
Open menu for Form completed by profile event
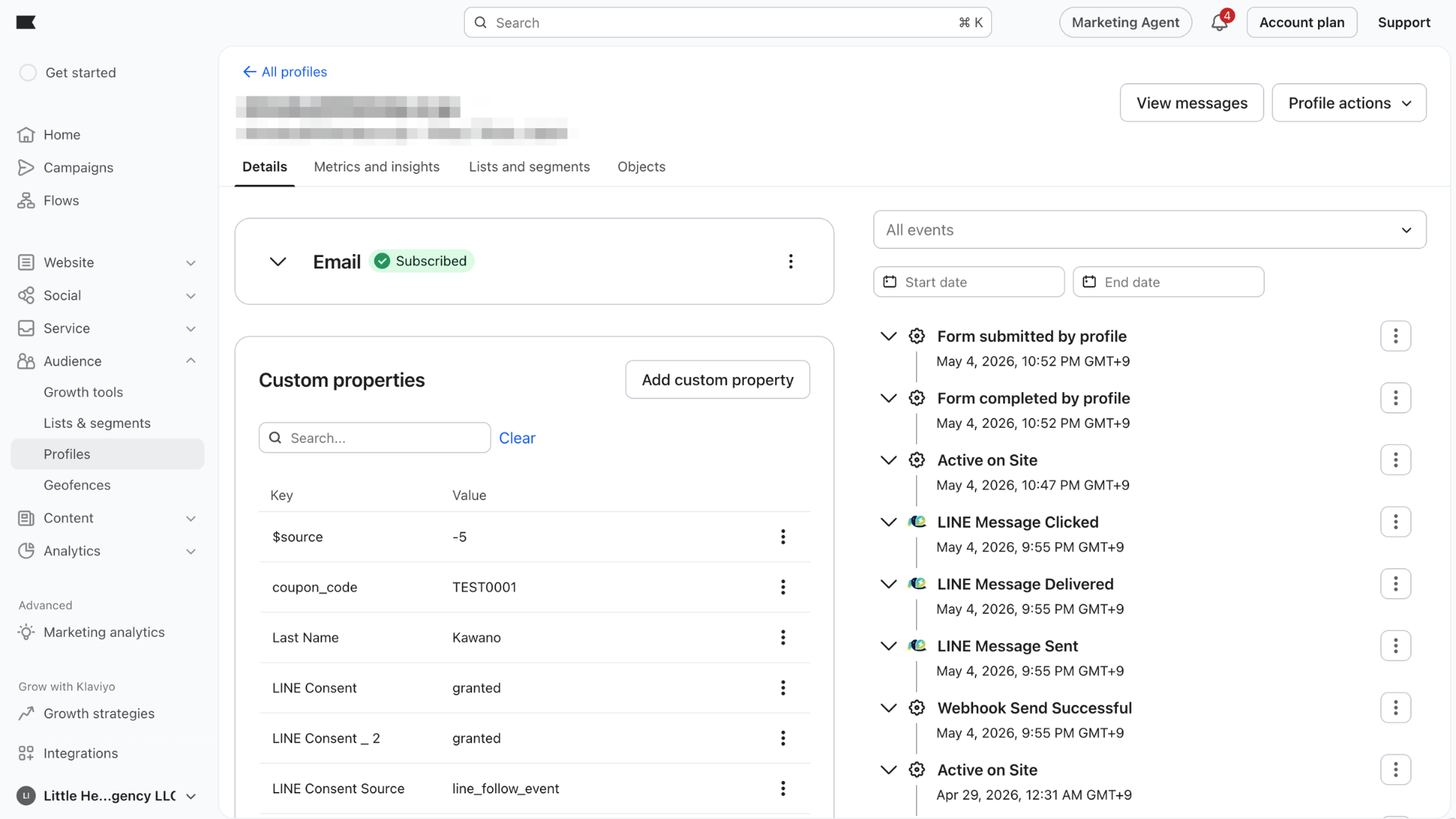pos(1395,398)
